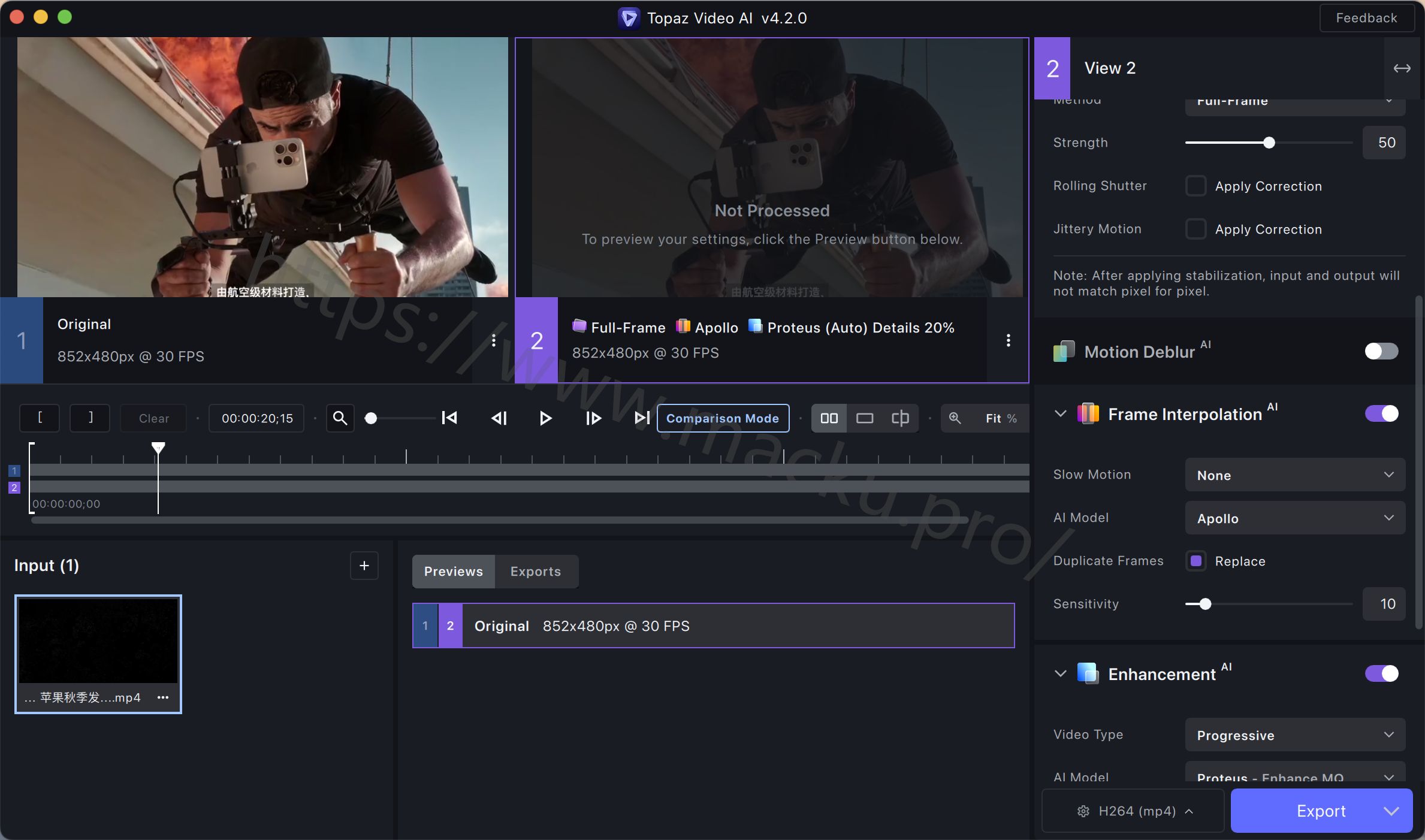
Task: Open the Proteus AI Model dropdown
Action: point(1295,773)
